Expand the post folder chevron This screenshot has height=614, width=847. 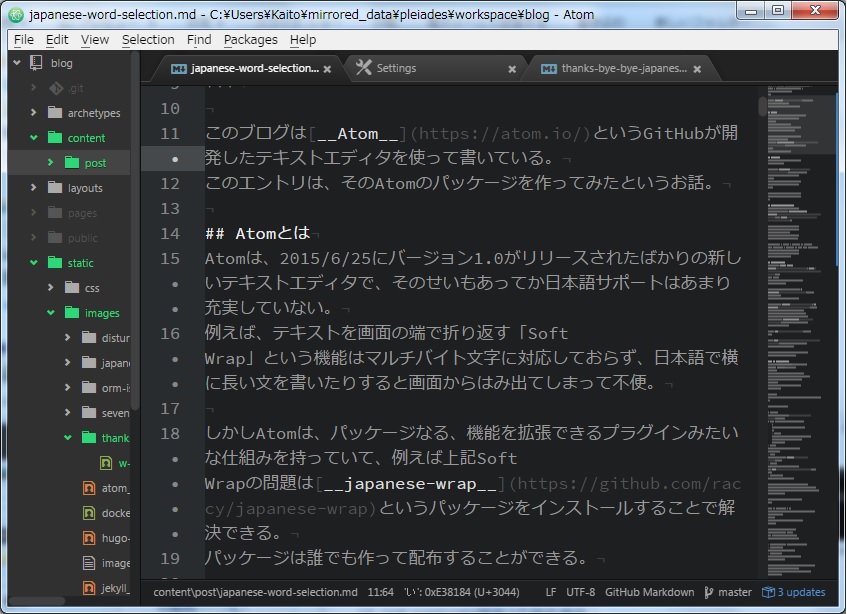[51, 162]
